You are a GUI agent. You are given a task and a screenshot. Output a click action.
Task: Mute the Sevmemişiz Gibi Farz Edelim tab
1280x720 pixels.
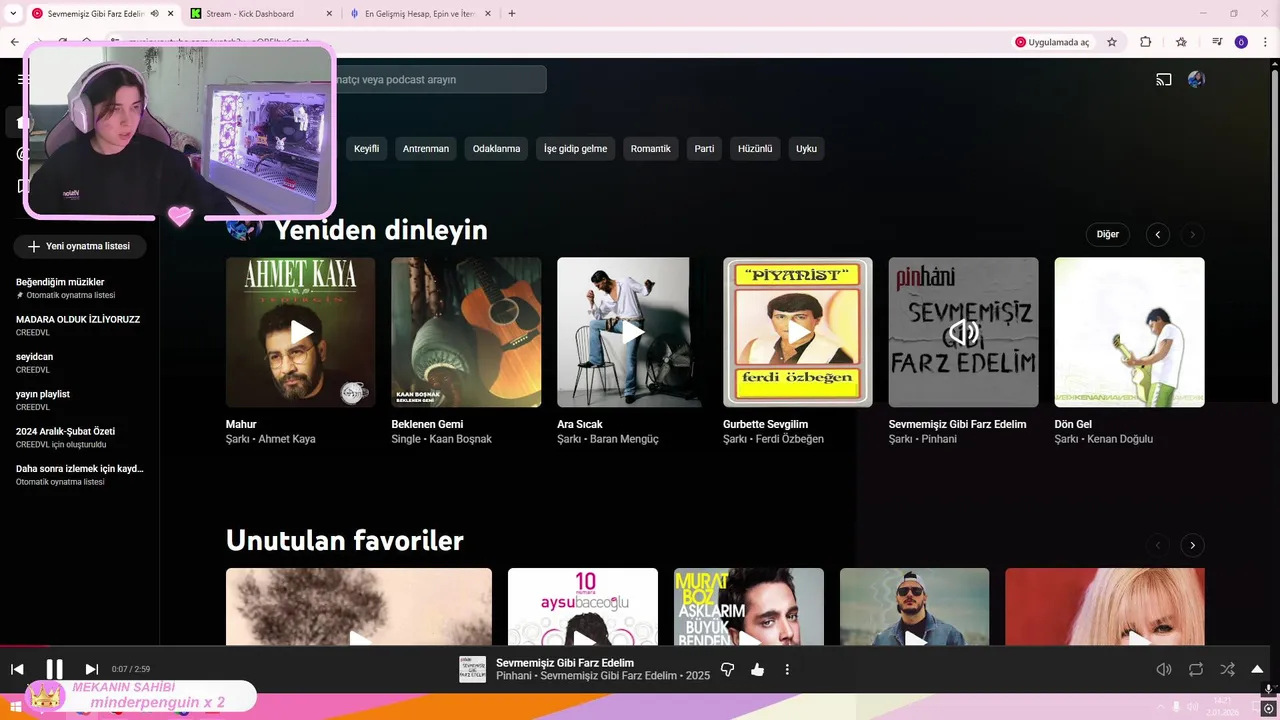point(154,14)
